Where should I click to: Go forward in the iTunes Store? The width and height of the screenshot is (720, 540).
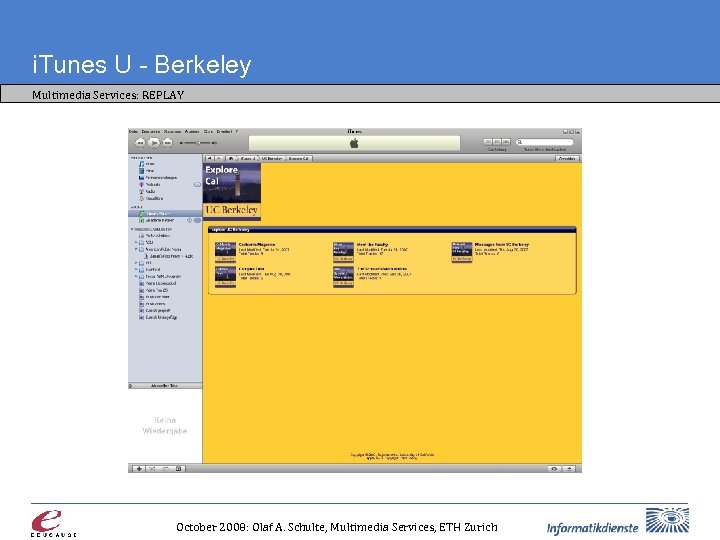click(219, 158)
